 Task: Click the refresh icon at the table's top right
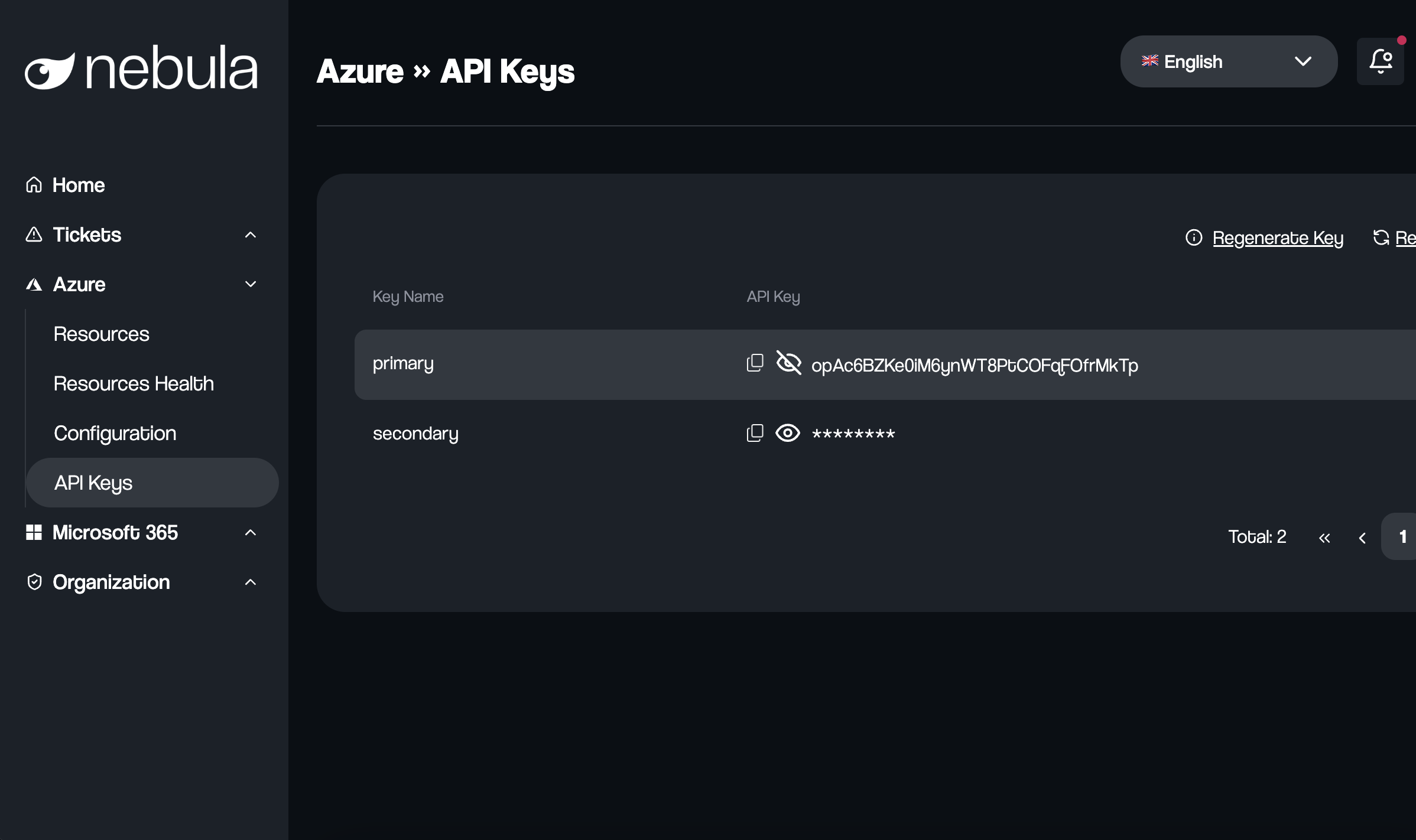[x=1381, y=237]
